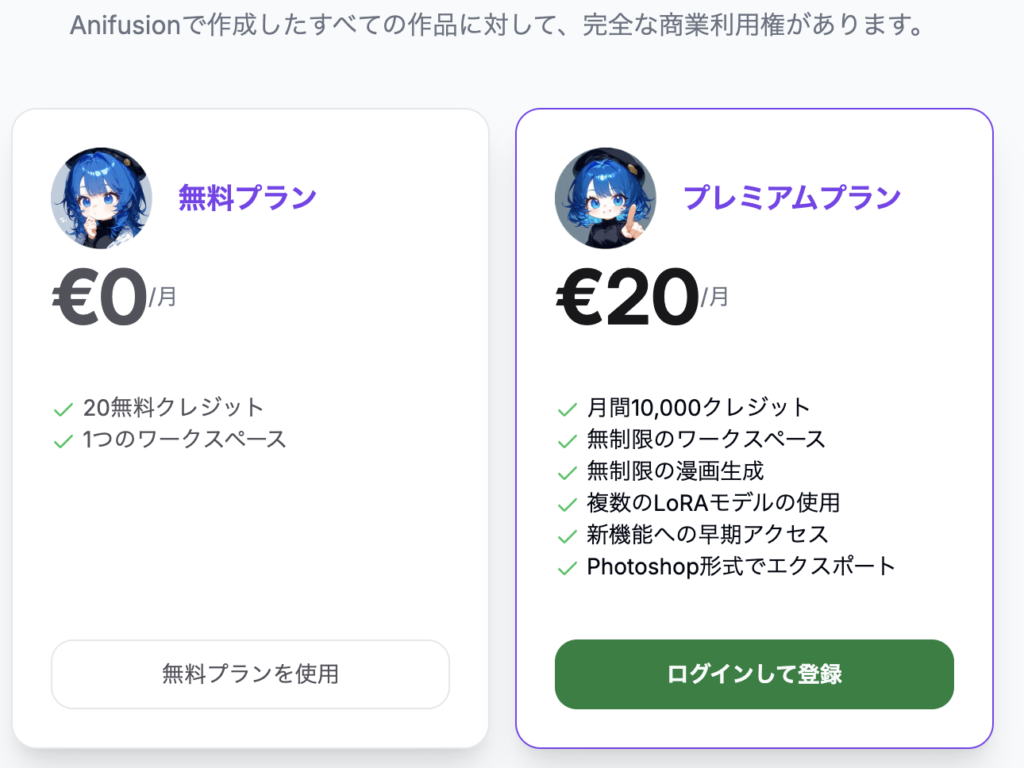Click the checkmark beside 月間10,000クレジット
This screenshot has width=1024, height=768.
pyautogui.click(x=568, y=409)
